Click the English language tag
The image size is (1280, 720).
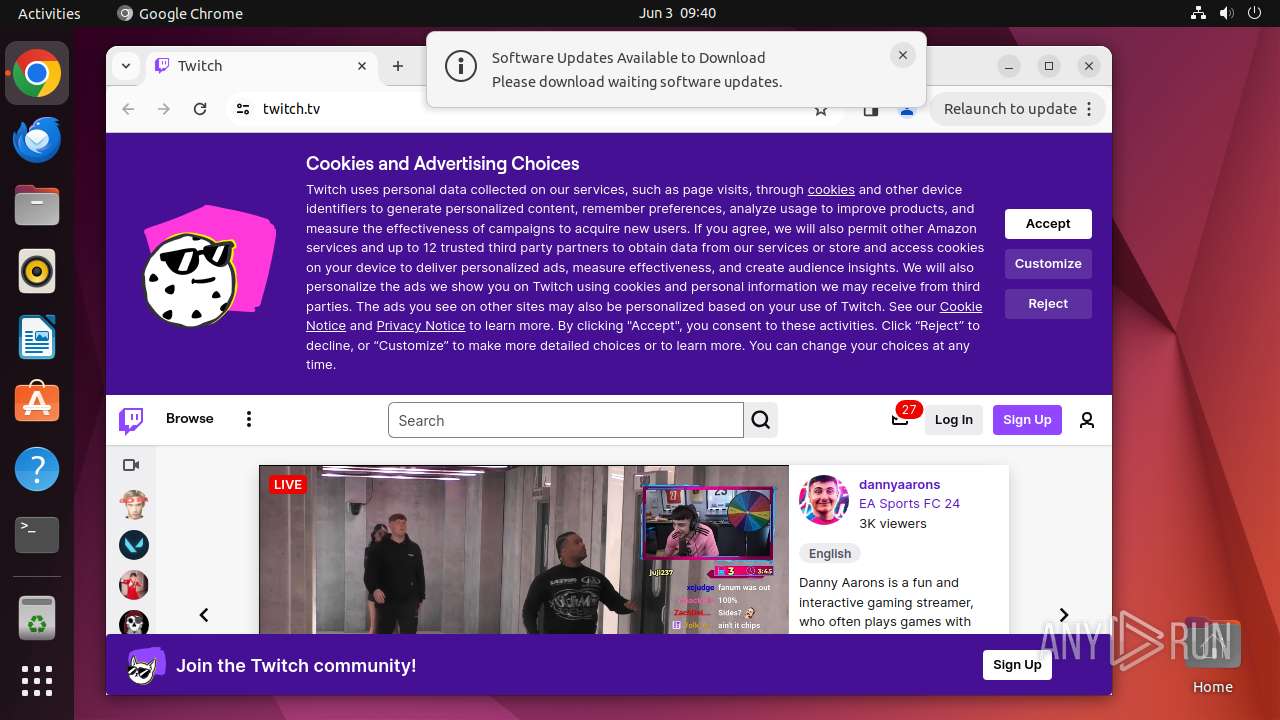click(x=830, y=554)
